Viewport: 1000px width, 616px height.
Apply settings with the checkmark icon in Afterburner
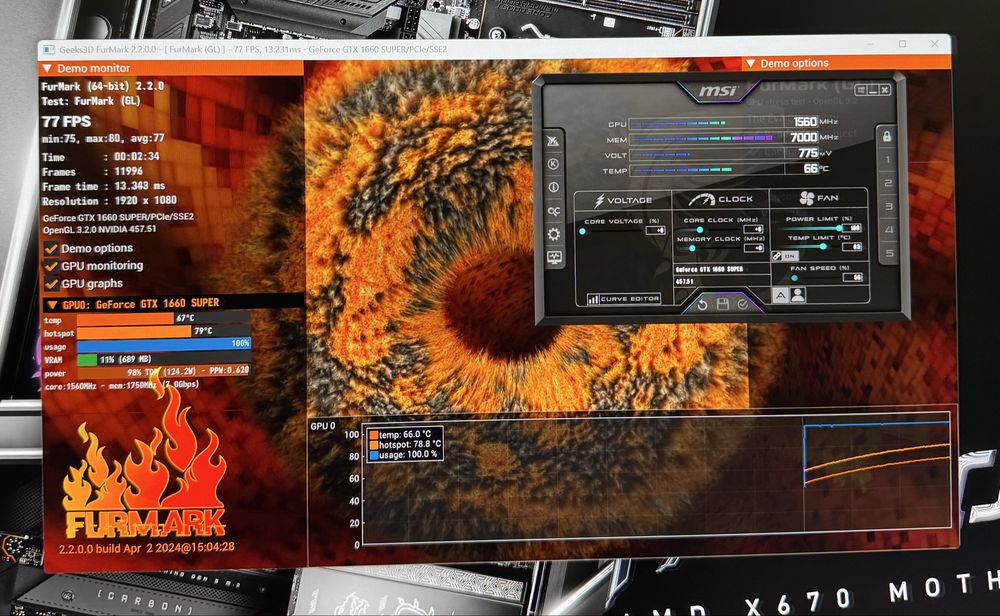click(x=743, y=304)
